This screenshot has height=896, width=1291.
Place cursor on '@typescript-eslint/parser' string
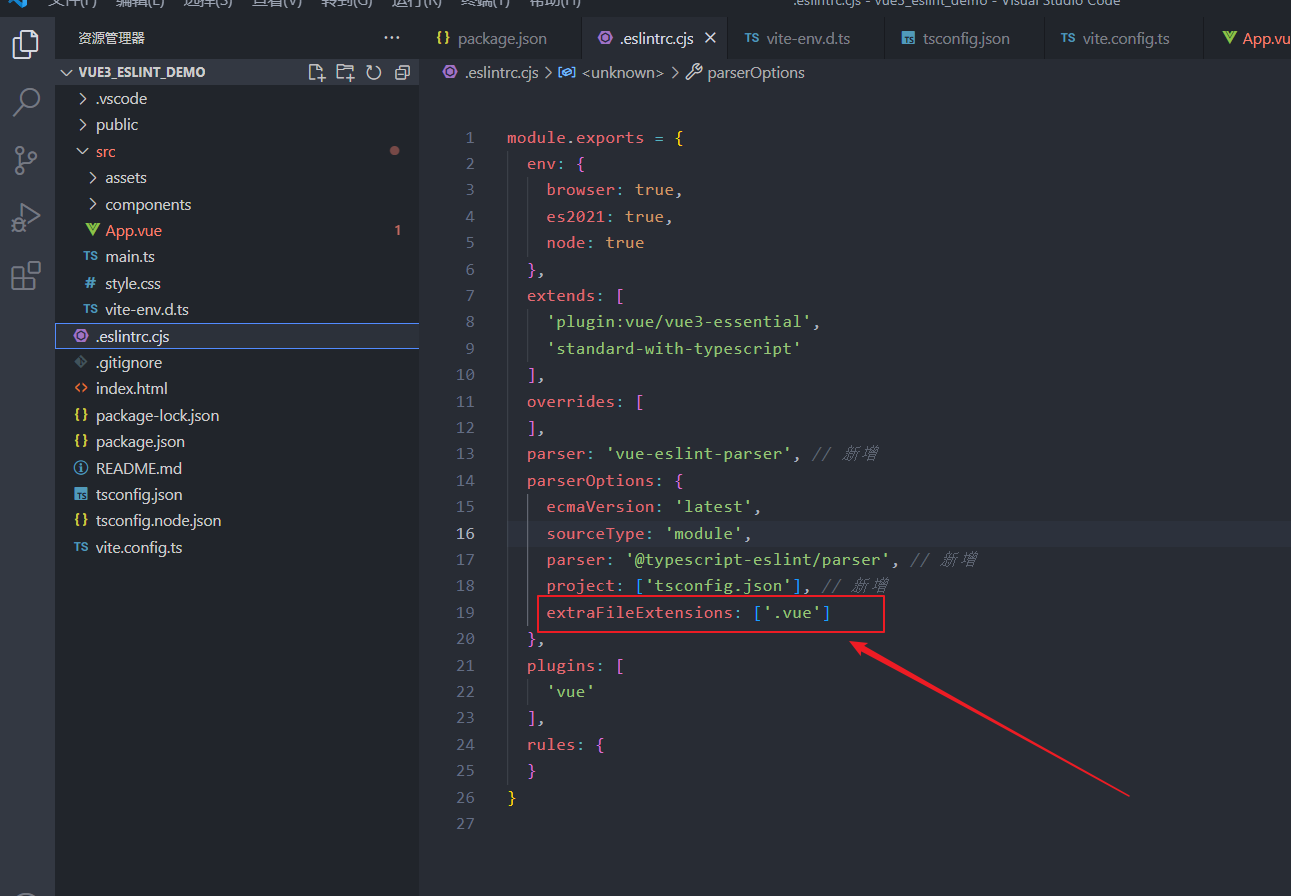pos(758,559)
